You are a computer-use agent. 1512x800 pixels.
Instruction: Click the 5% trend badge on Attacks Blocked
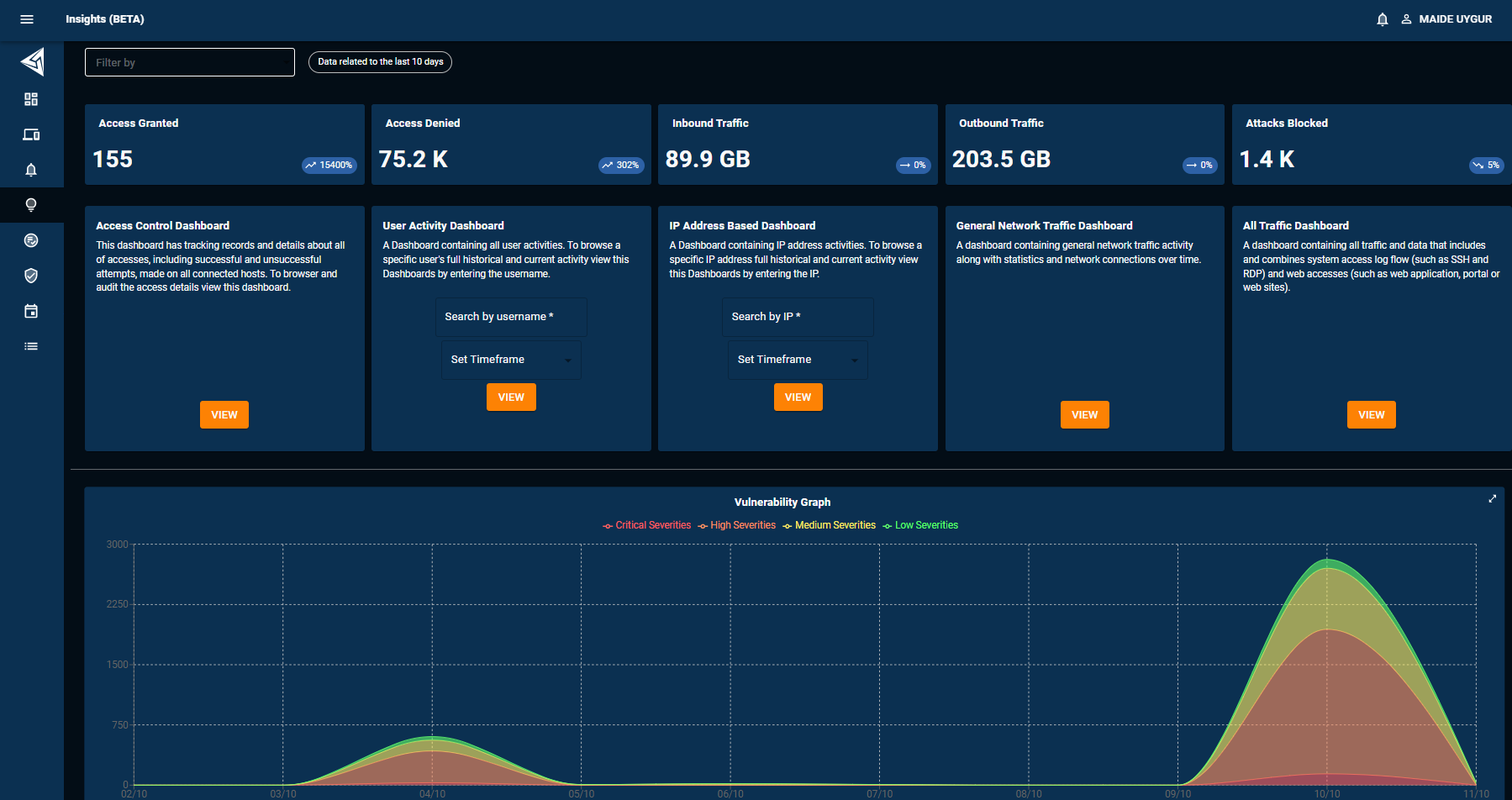tap(1486, 165)
